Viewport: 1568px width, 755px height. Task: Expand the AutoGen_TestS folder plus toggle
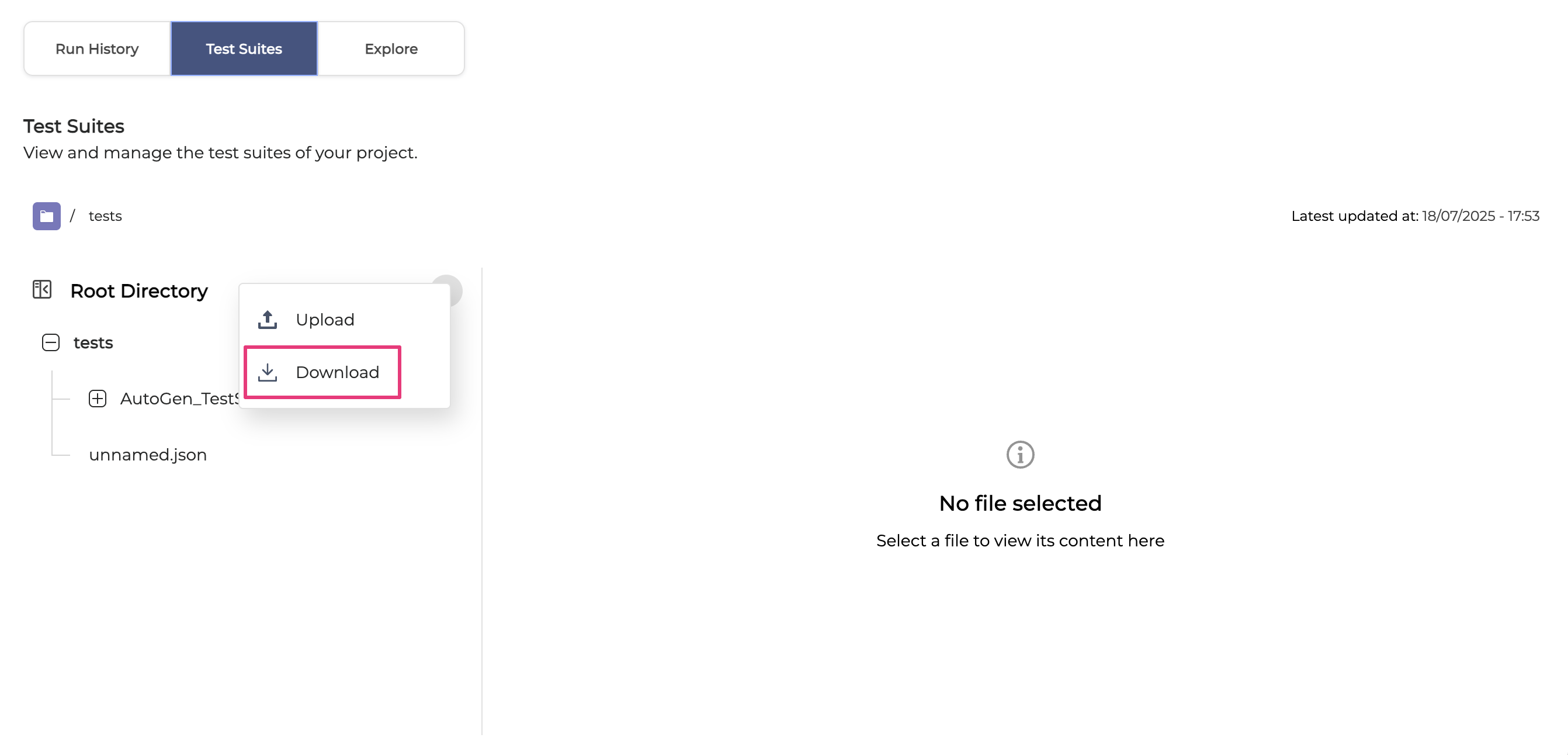point(98,399)
